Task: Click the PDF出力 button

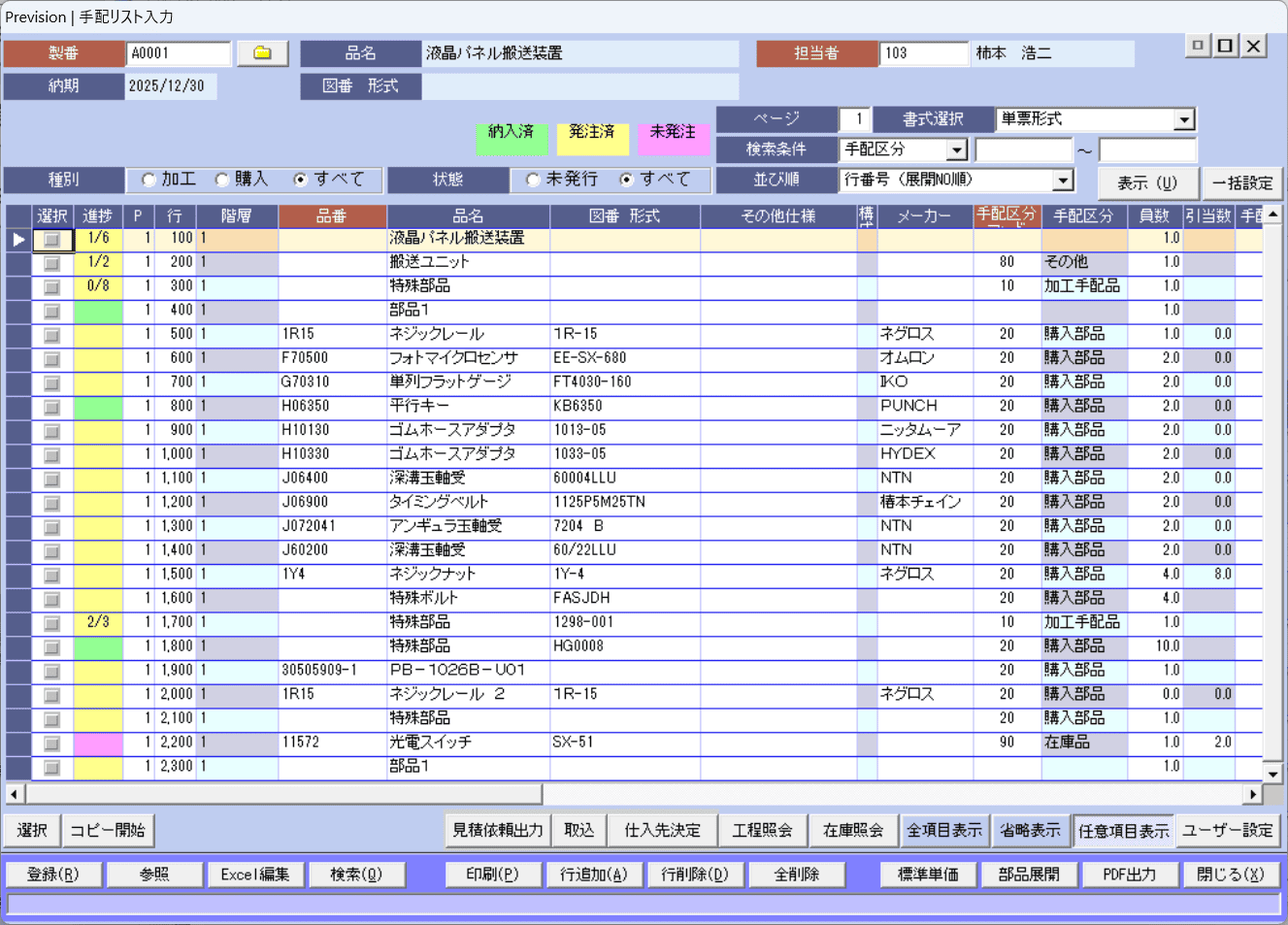Action: [1129, 875]
